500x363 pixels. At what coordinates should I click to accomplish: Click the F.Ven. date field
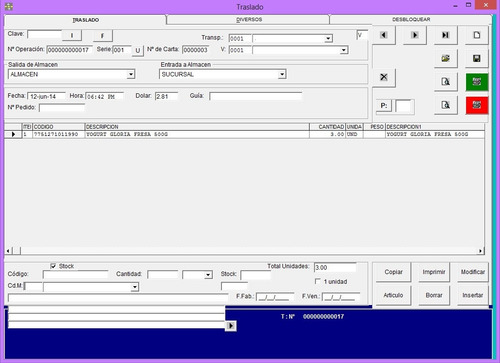point(341,297)
